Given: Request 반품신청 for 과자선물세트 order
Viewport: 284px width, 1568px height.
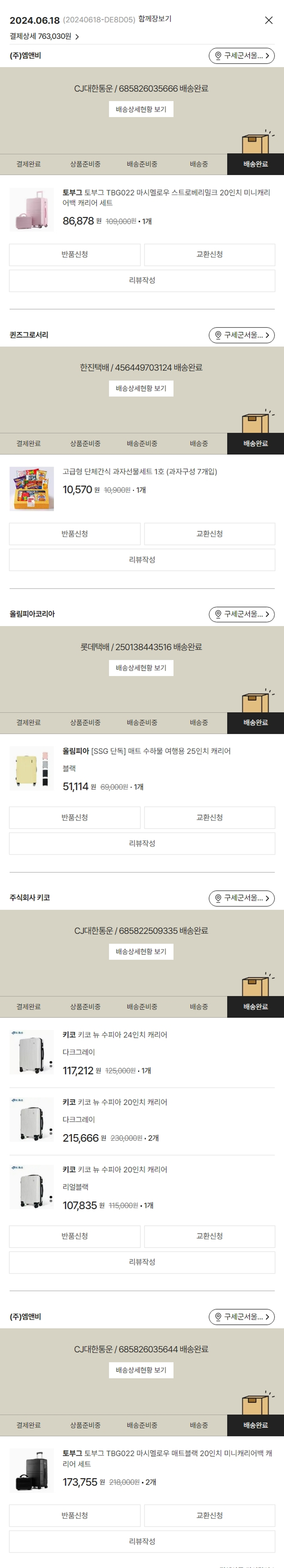Looking at the screenshot, I should point(75,534).
